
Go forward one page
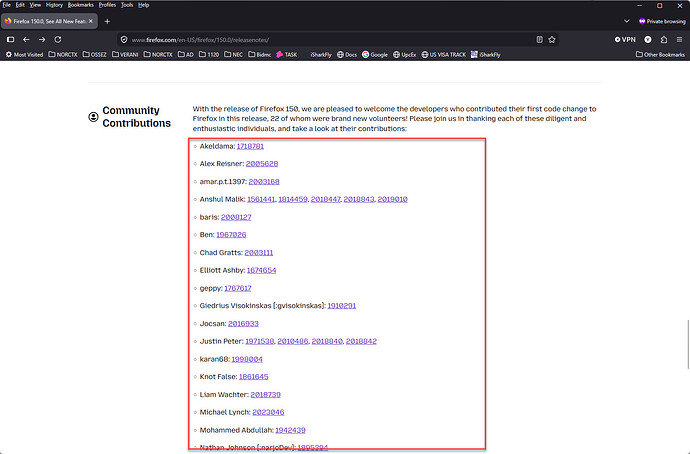(x=42, y=40)
